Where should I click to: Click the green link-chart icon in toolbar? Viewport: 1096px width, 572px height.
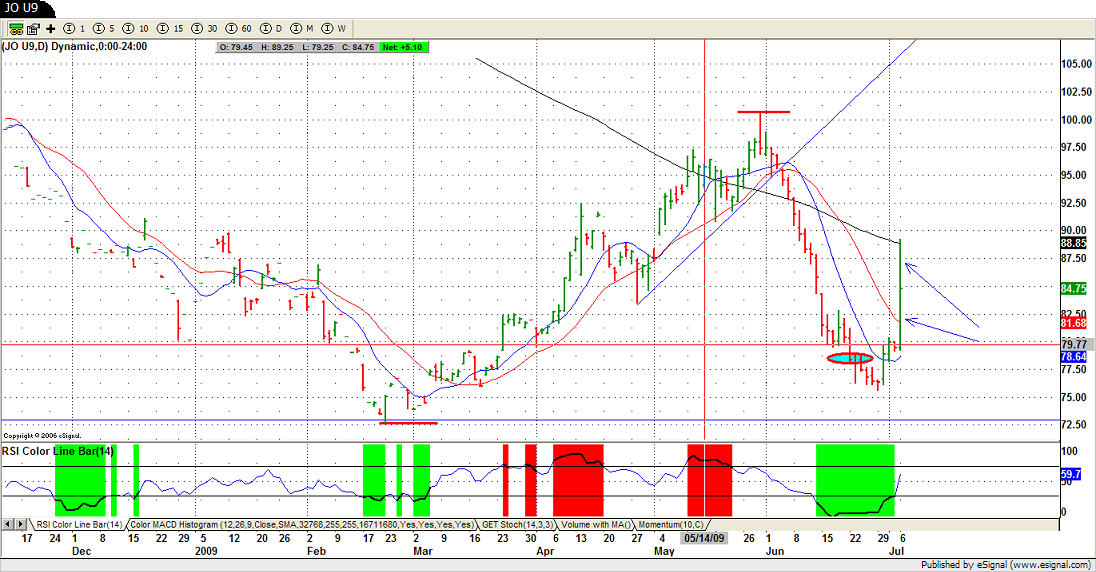(17, 28)
